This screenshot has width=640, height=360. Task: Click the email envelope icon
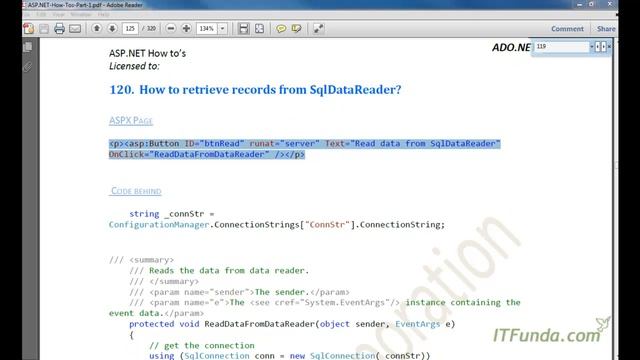pyautogui.click(x=75, y=29)
